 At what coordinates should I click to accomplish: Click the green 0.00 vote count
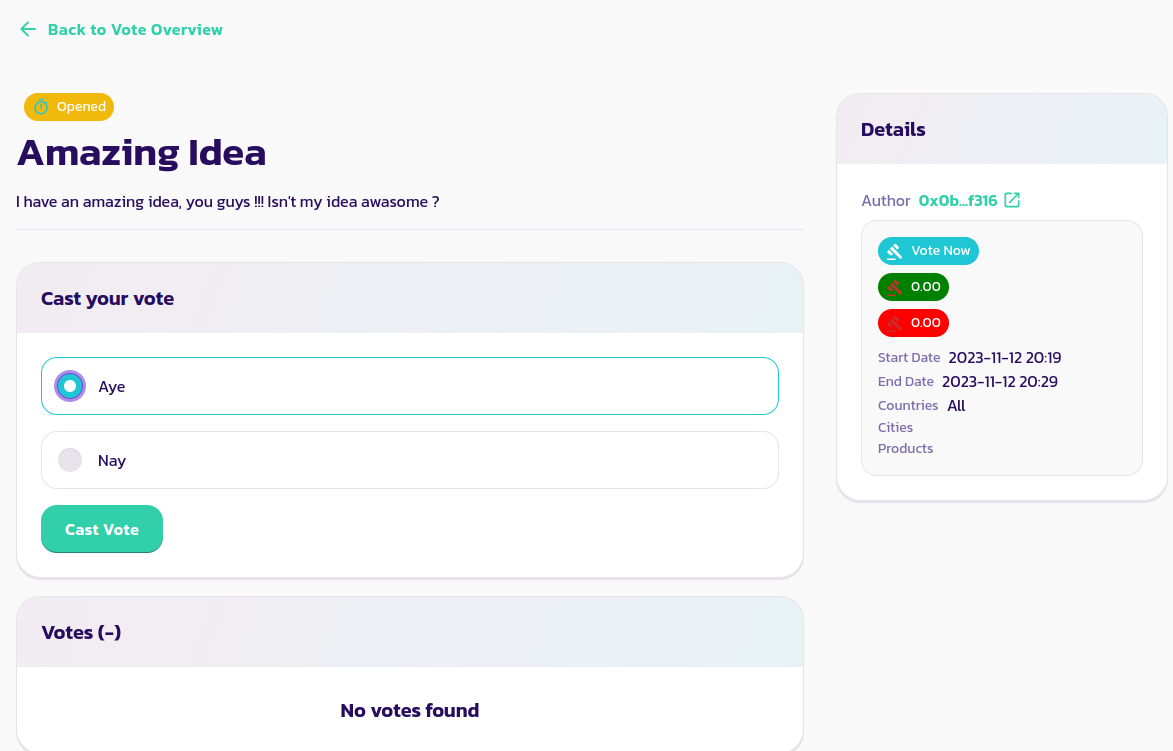coord(925,287)
